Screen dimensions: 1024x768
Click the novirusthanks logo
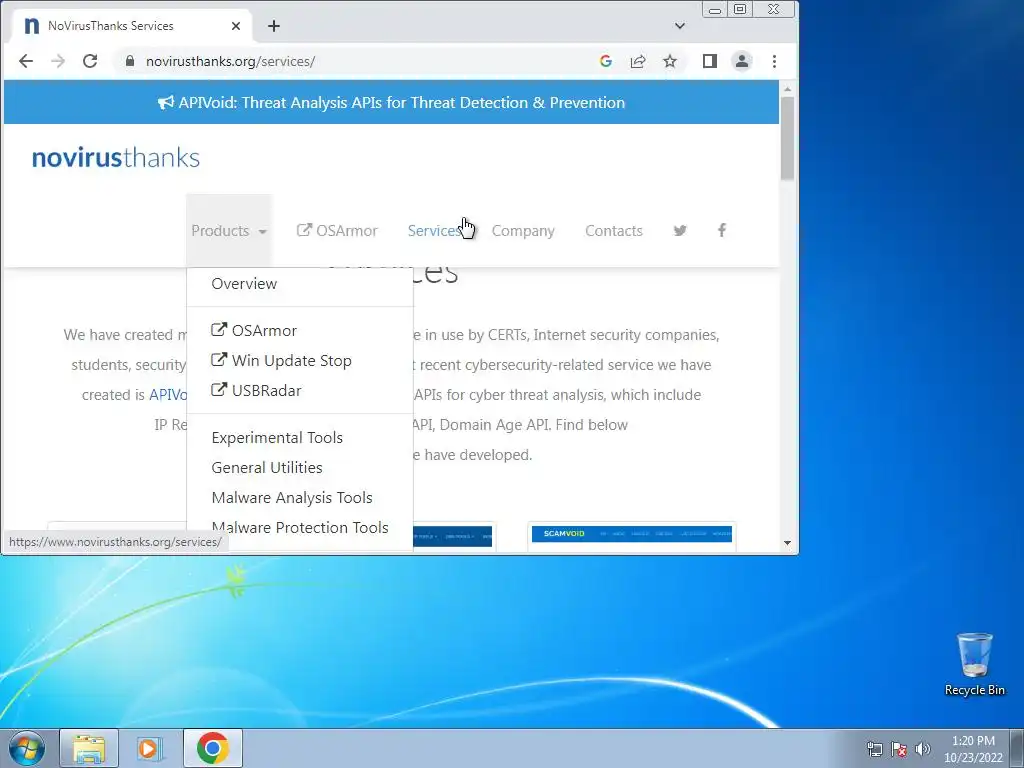point(116,157)
